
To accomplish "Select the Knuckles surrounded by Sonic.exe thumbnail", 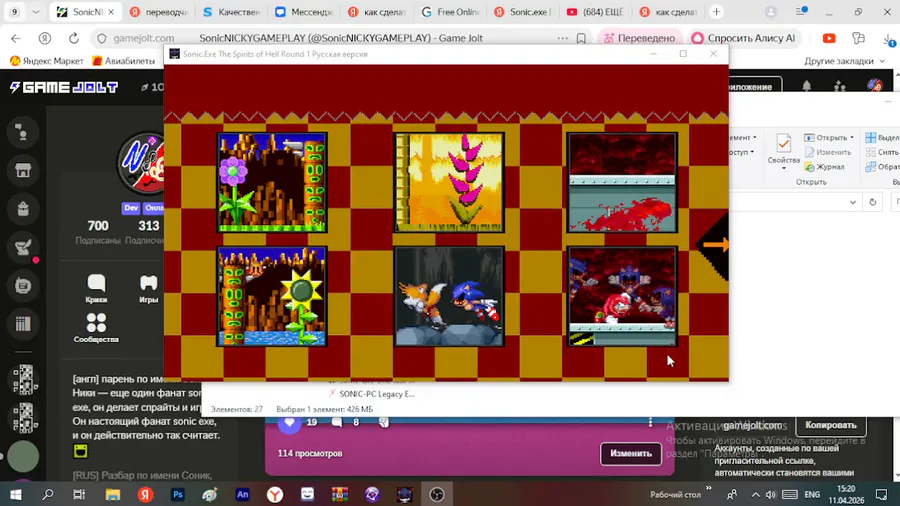I will (622, 297).
